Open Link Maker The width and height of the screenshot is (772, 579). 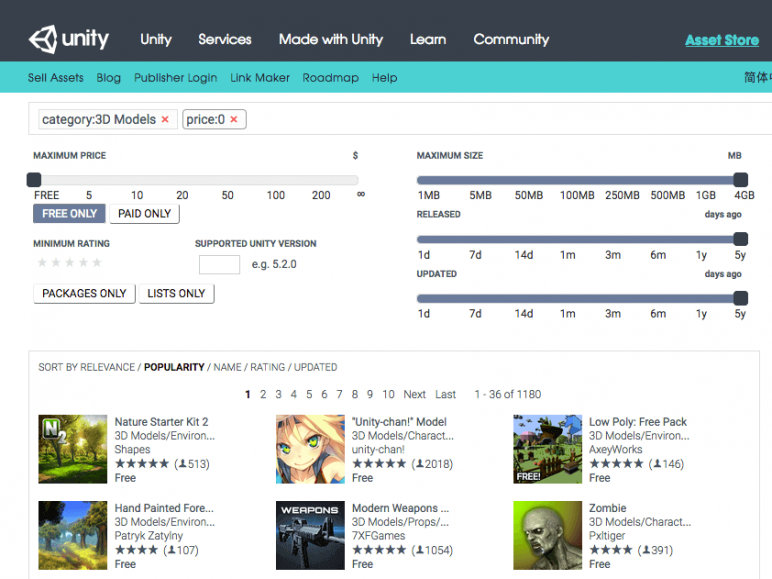(x=260, y=78)
